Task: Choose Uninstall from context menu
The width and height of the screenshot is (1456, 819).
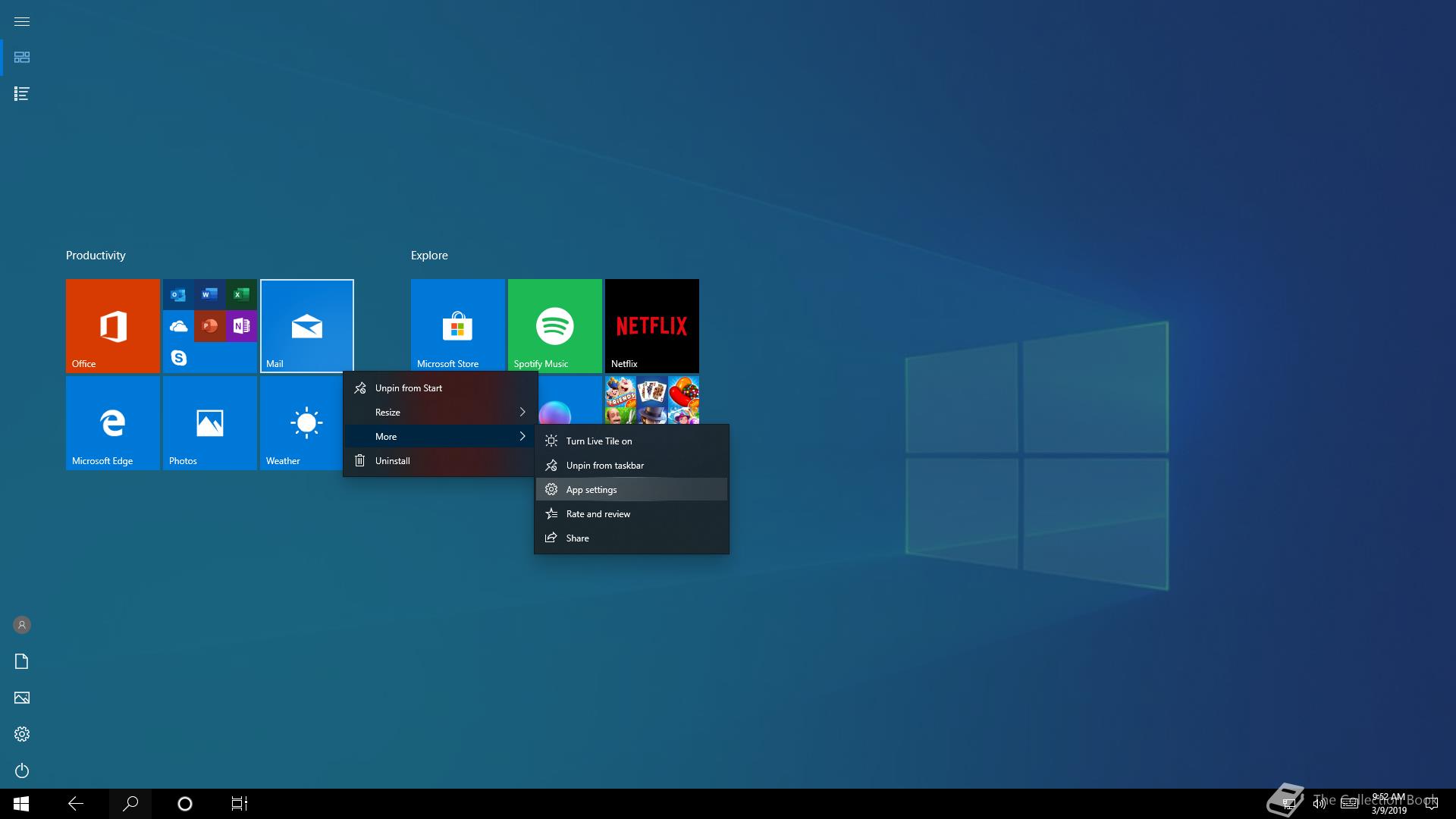Action: click(441, 461)
